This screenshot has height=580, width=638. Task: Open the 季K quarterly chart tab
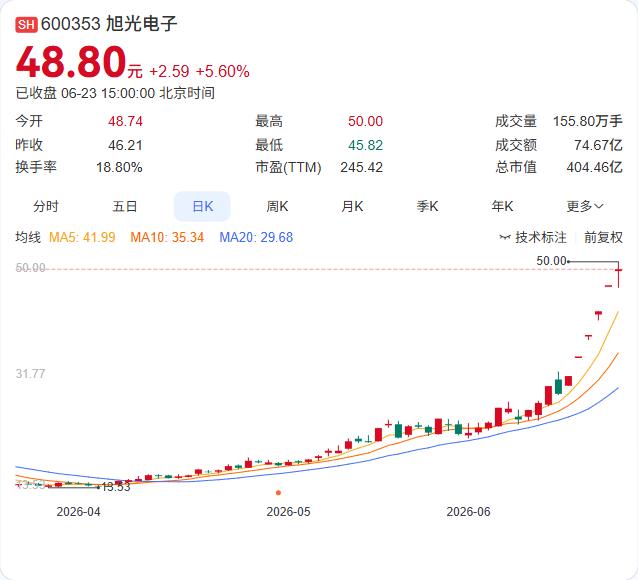427,206
